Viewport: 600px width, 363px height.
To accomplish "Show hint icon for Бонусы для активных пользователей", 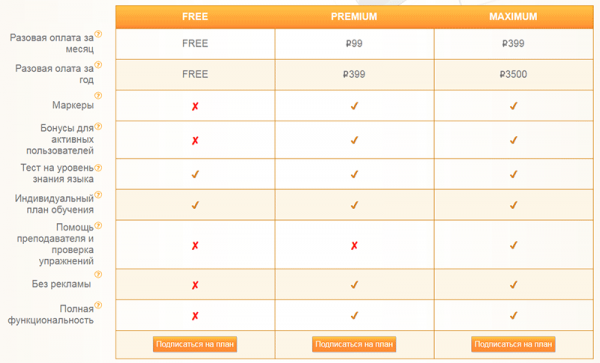I will (98, 126).
